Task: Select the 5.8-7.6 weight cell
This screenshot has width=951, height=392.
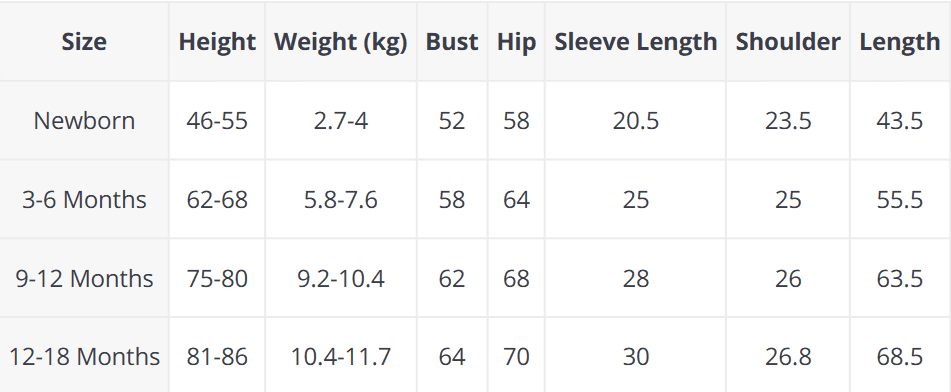Action: [341, 200]
